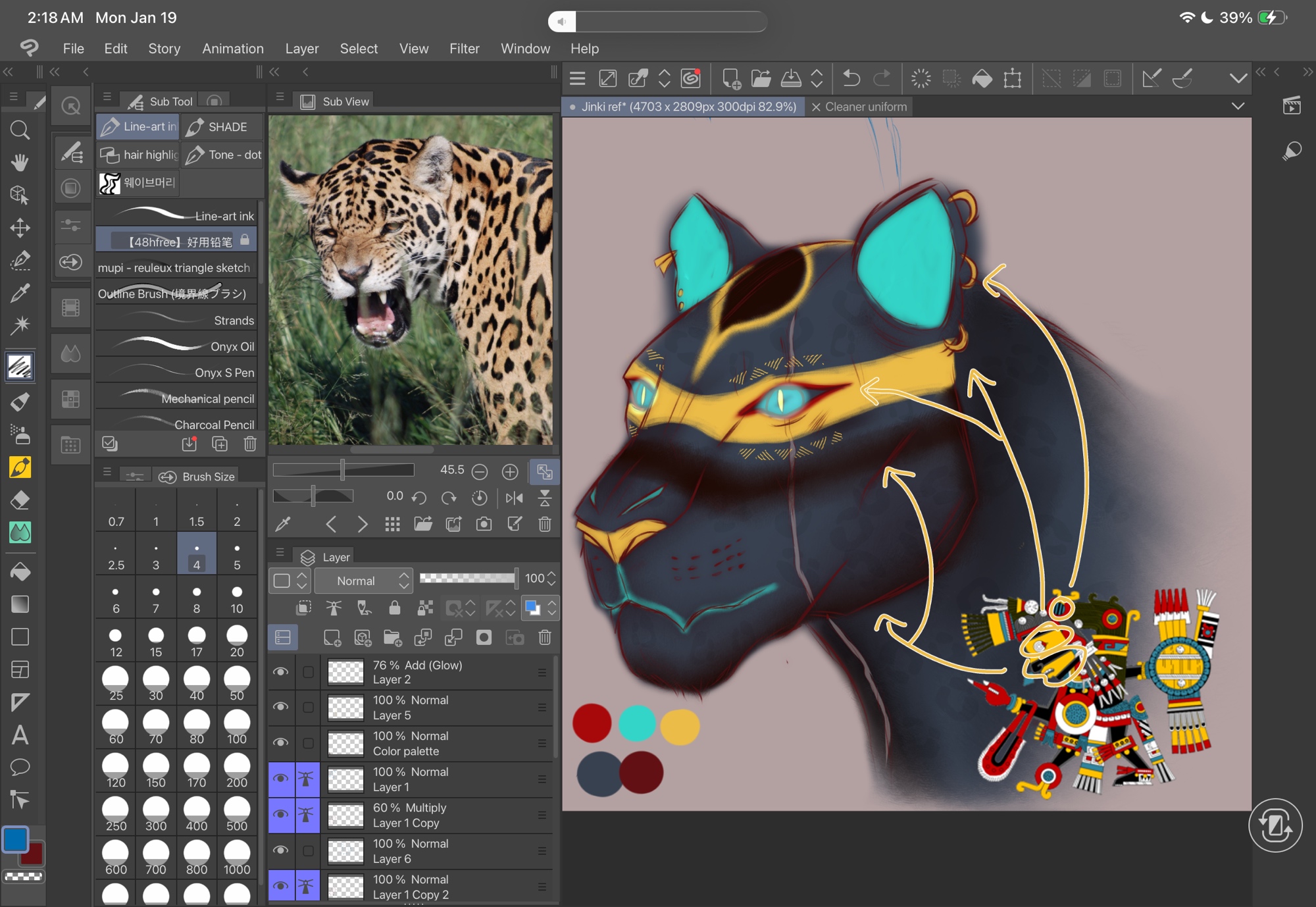Expand command bar overflow chevron
The width and height of the screenshot is (1316, 907).
tap(1238, 79)
